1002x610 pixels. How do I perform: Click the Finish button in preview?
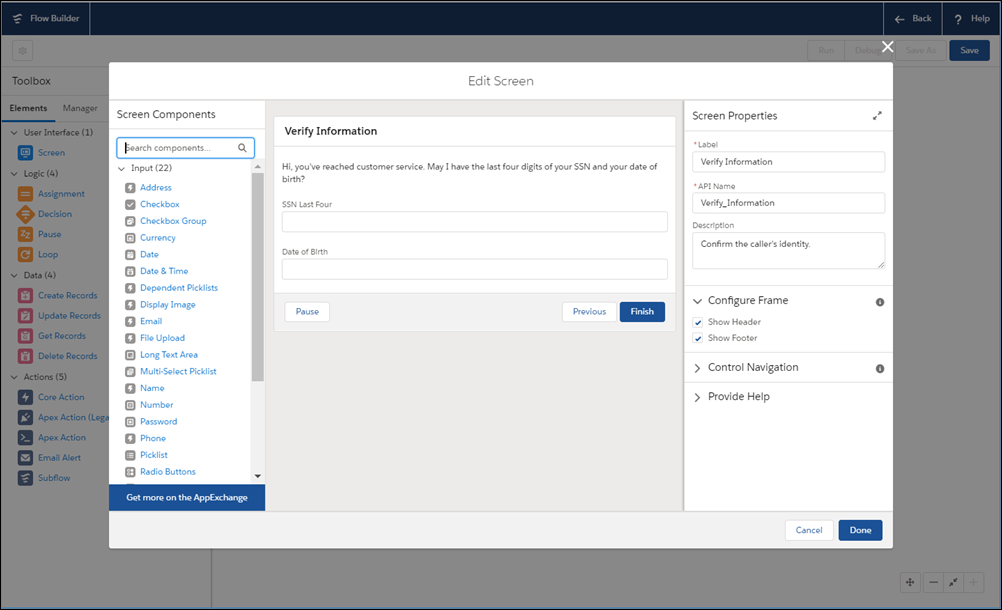click(x=642, y=312)
